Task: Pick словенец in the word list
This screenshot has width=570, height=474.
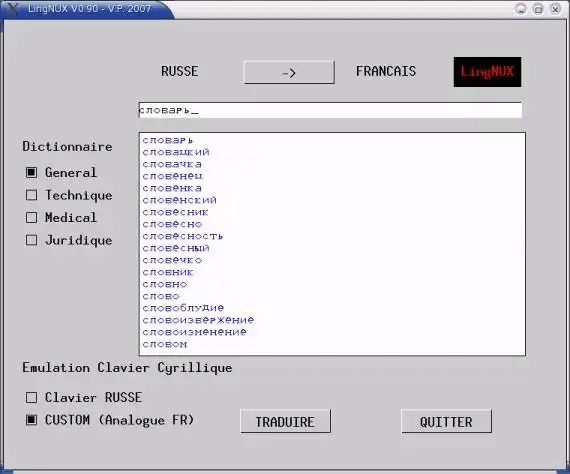Action: (173, 176)
